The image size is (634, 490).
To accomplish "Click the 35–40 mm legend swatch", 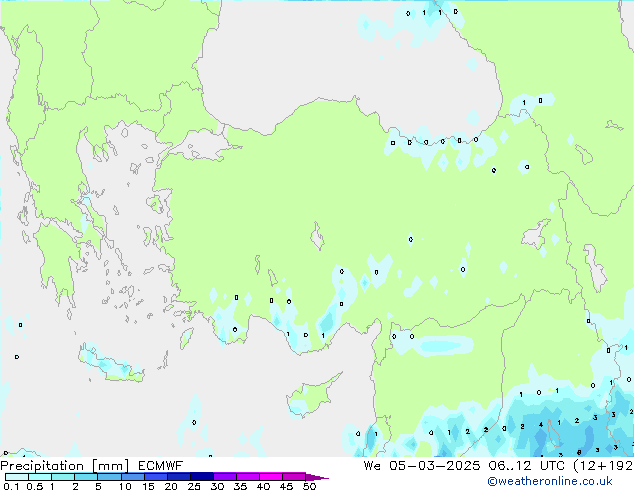I will click(248, 477).
